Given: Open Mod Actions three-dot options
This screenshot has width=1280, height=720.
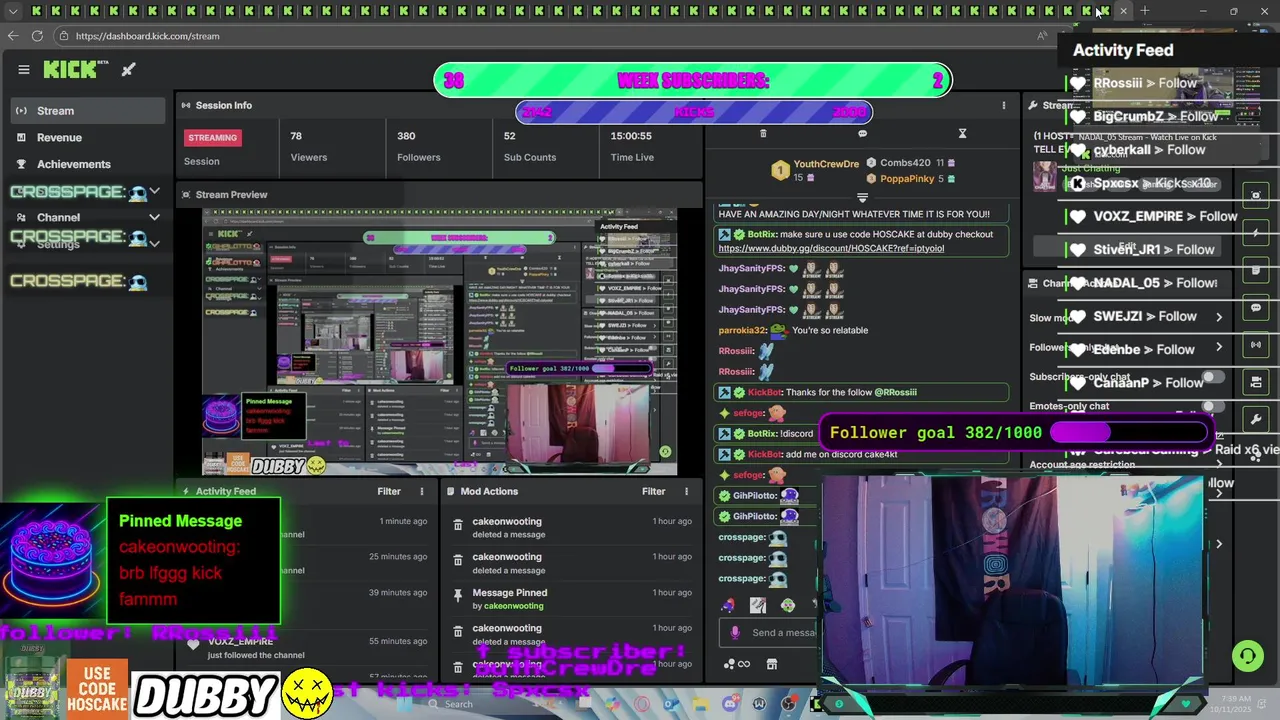Looking at the screenshot, I should pyautogui.click(x=686, y=491).
